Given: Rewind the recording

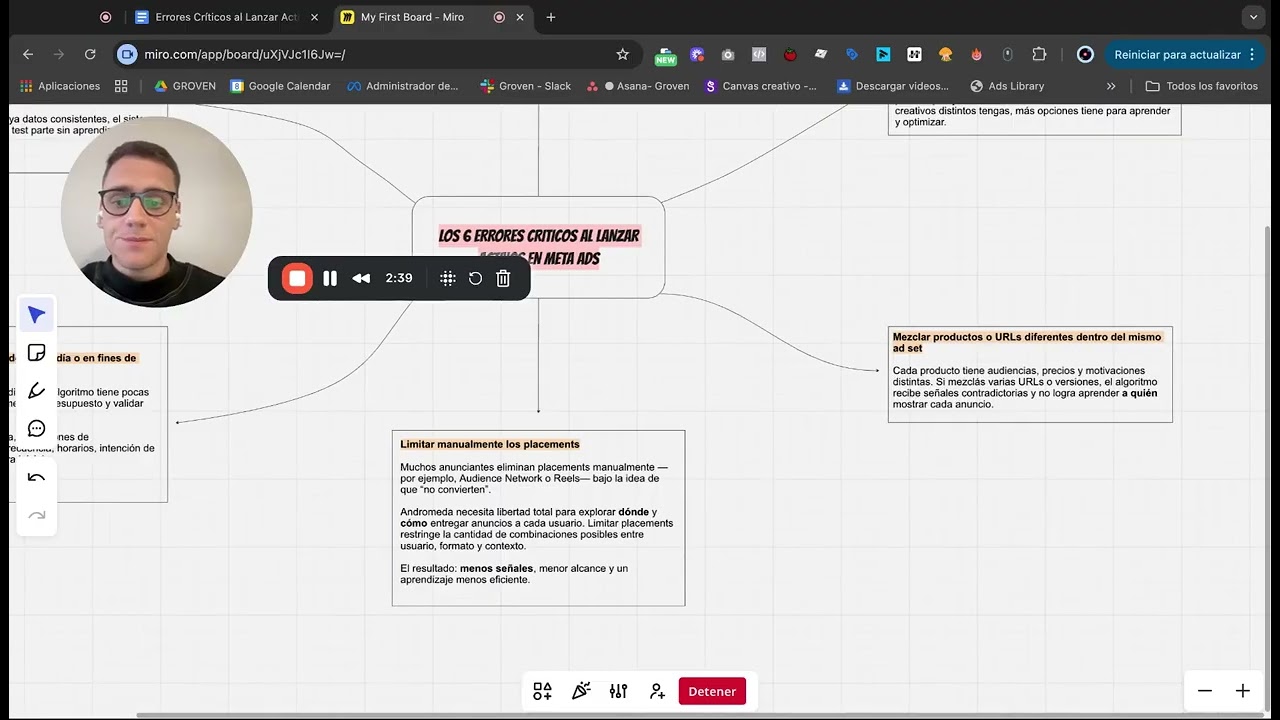Looking at the screenshot, I should pyautogui.click(x=361, y=278).
